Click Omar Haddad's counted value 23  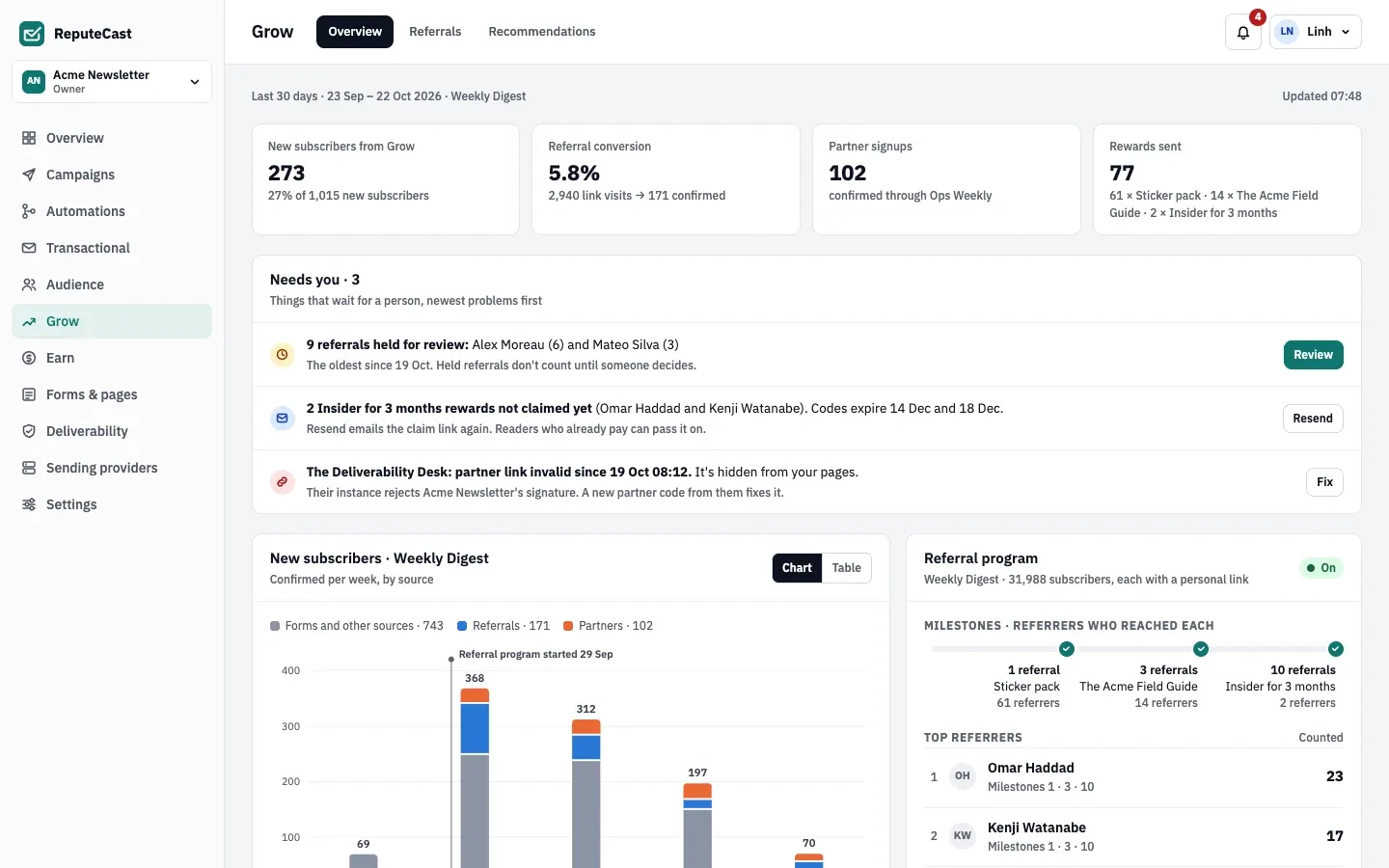click(1334, 776)
